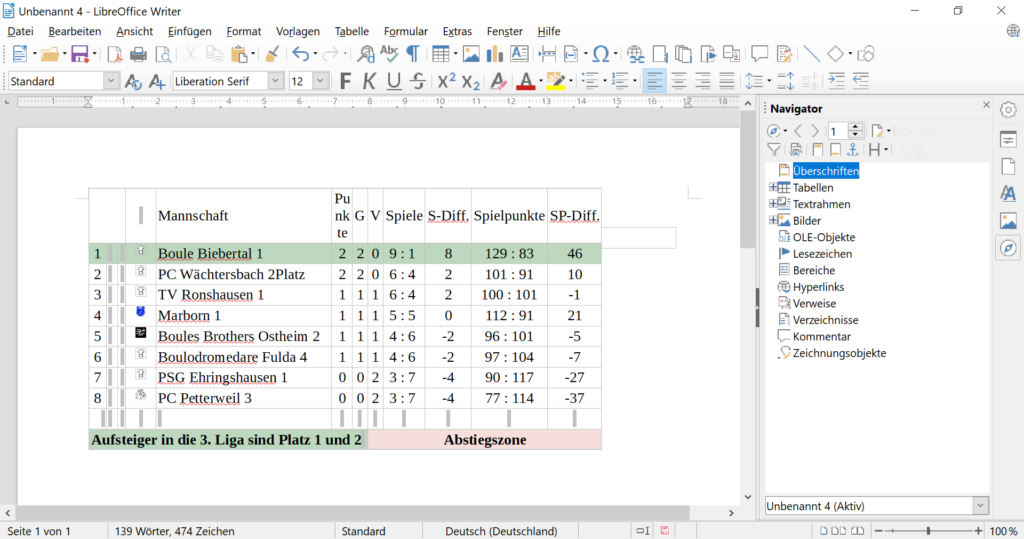
Task: Open the Hilfe menu
Action: coord(549,31)
